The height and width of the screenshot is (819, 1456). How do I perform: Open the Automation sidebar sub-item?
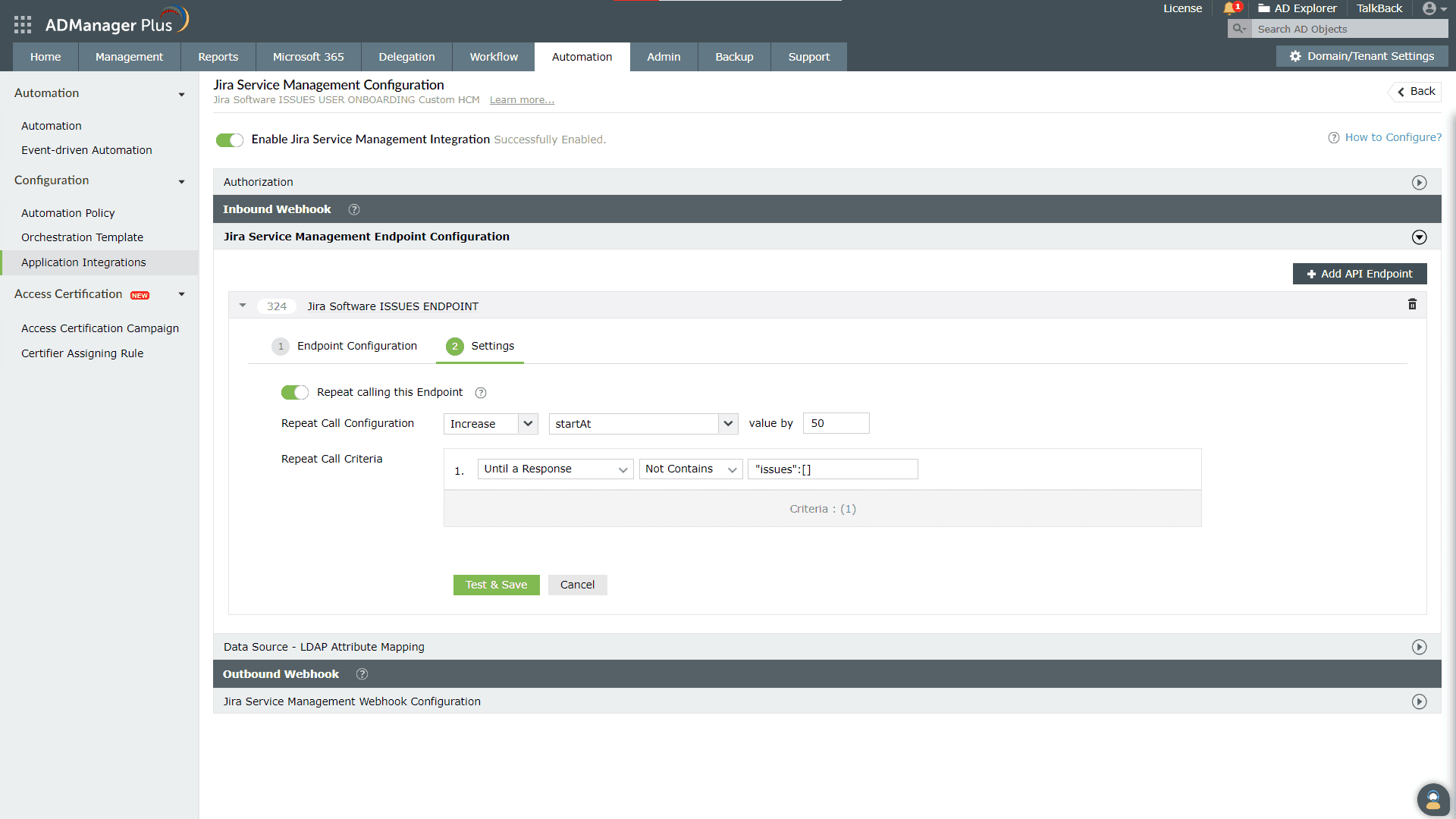[52, 126]
